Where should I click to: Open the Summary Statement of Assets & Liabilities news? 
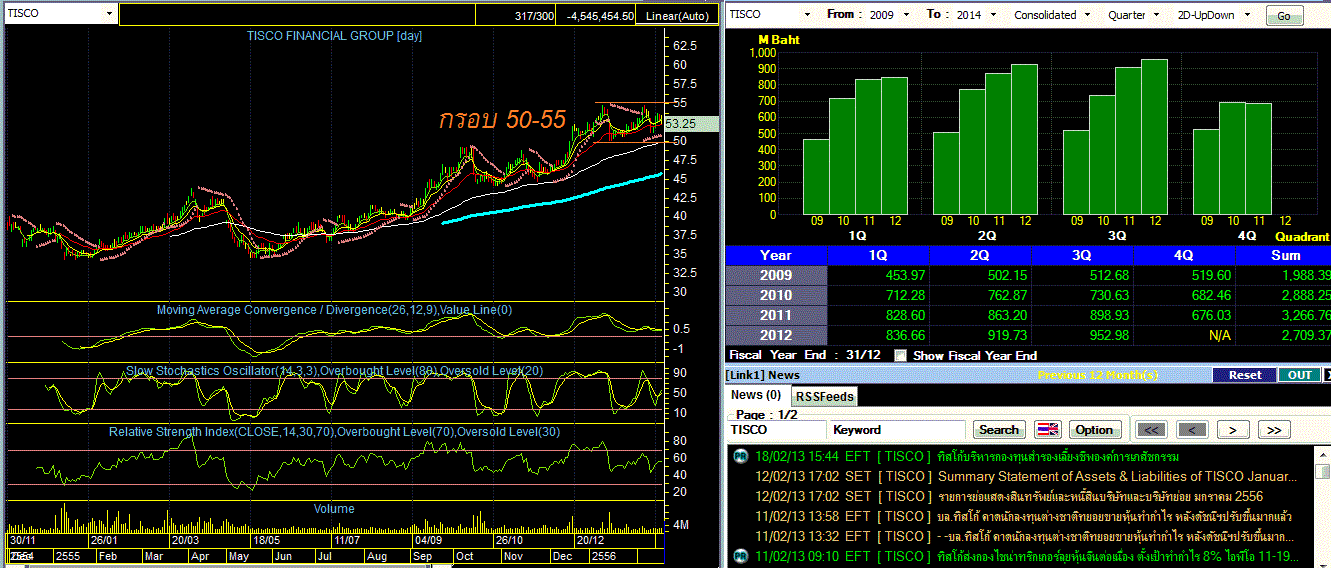click(1117, 476)
